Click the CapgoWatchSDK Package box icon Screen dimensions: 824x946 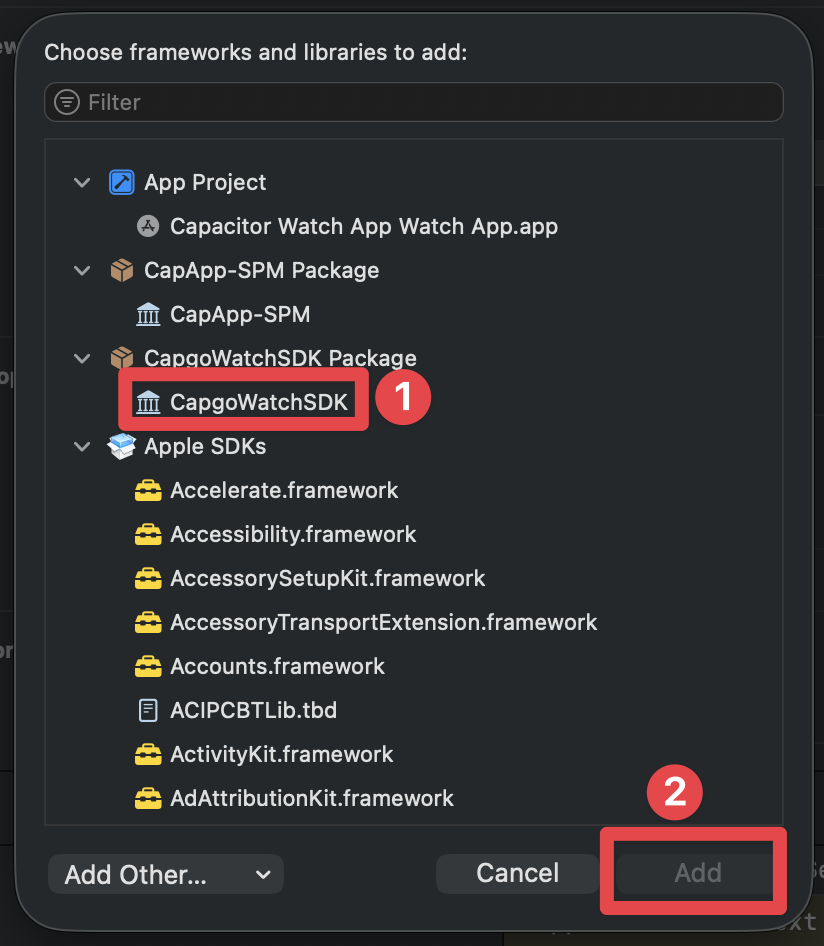coord(122,358)
